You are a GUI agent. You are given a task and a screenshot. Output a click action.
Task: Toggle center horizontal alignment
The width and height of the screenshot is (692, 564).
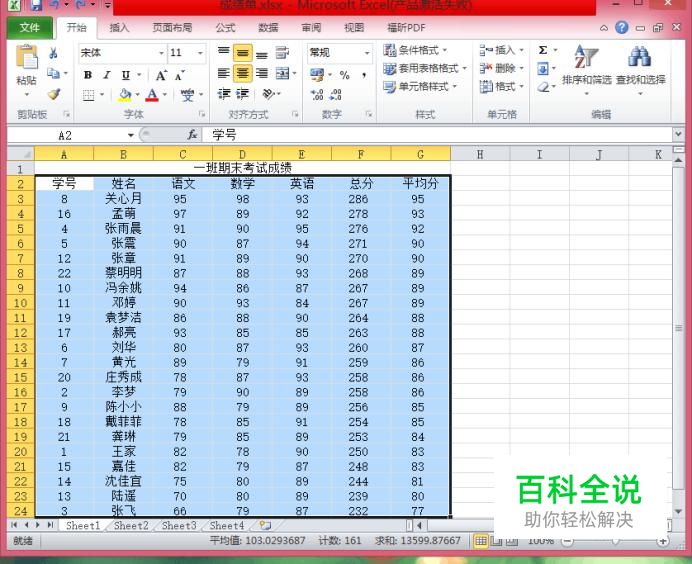pyautogui.click(x=243, y=73)
